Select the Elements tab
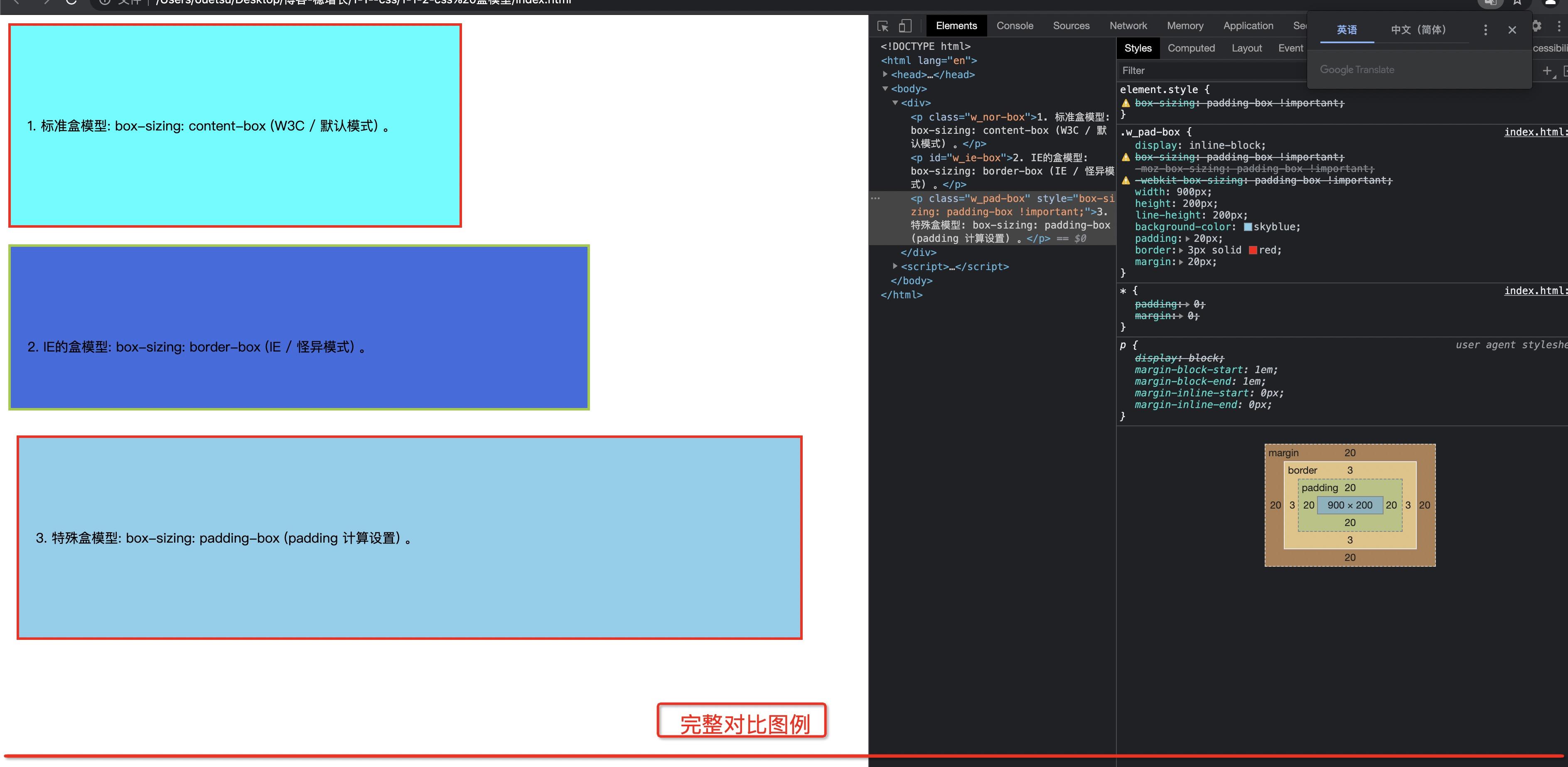 pyautogui.click(x=956, y=26)
